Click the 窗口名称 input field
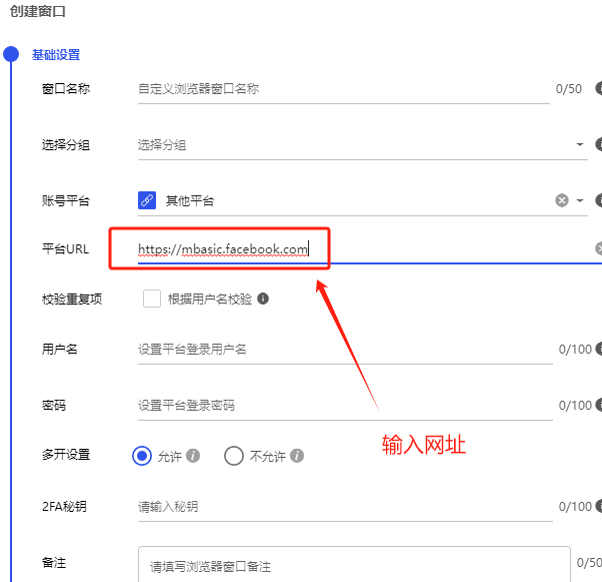 click(344, 89)
